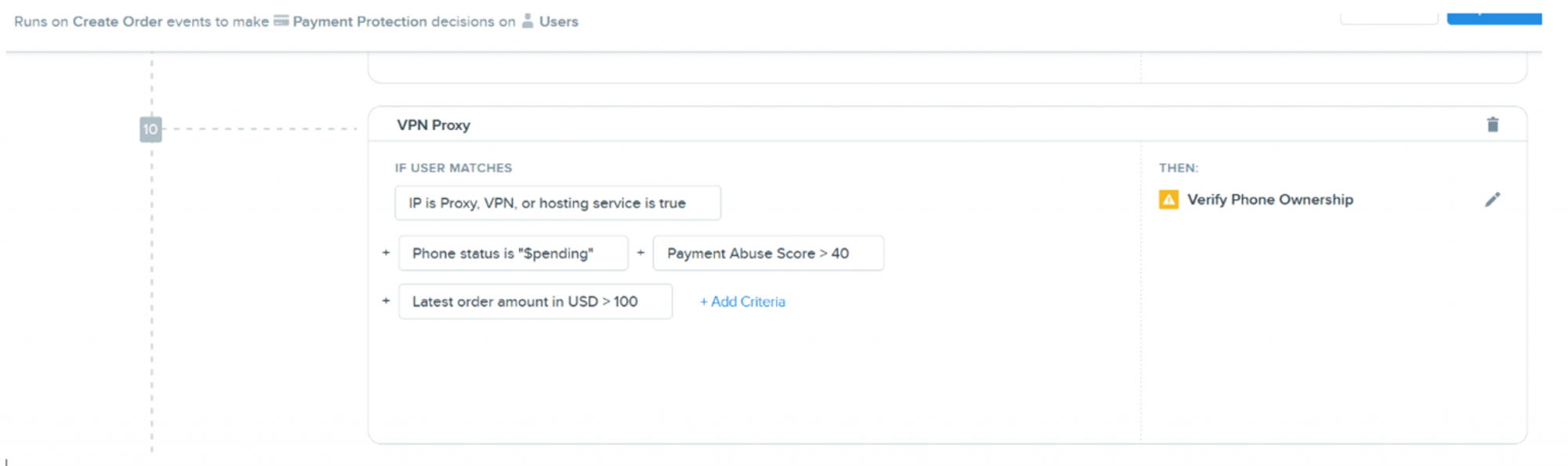Click the VPN Proxy rule title

pos(434,125)
